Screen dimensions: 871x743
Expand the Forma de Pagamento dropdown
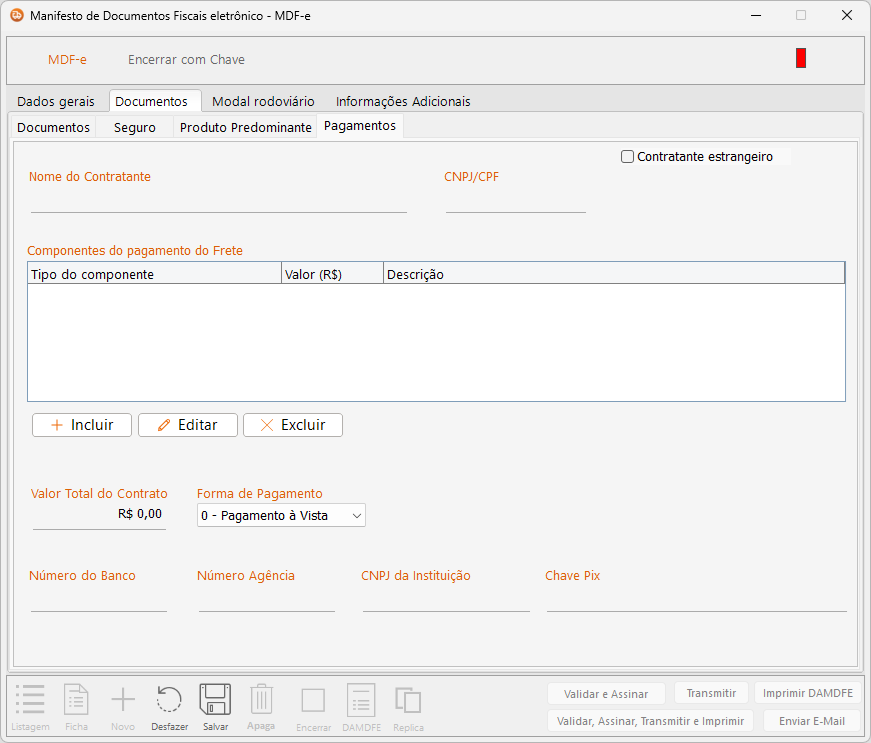pos(281,516)
